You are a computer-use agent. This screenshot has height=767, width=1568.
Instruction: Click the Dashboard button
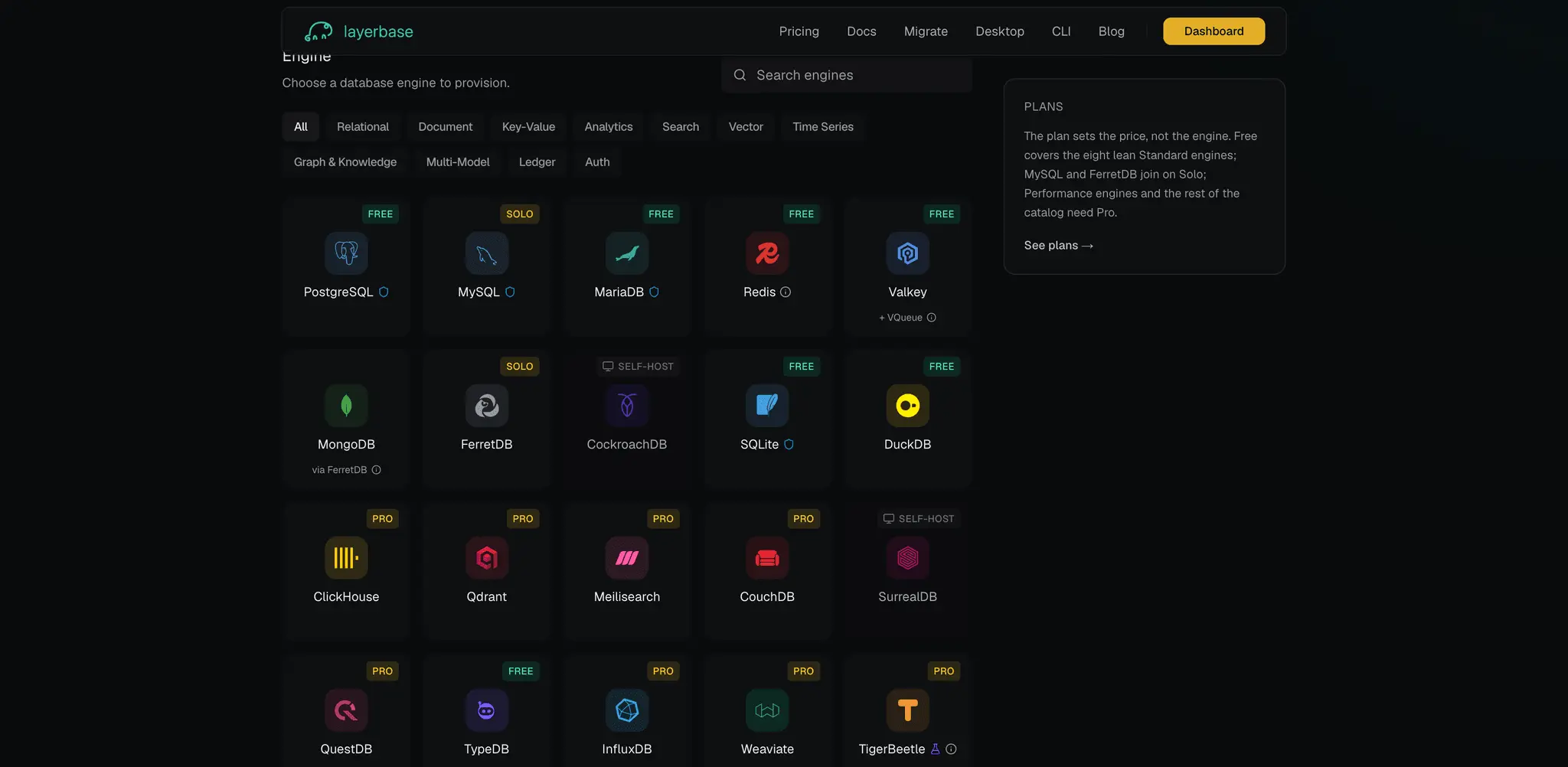click(x=1214, y=31)
